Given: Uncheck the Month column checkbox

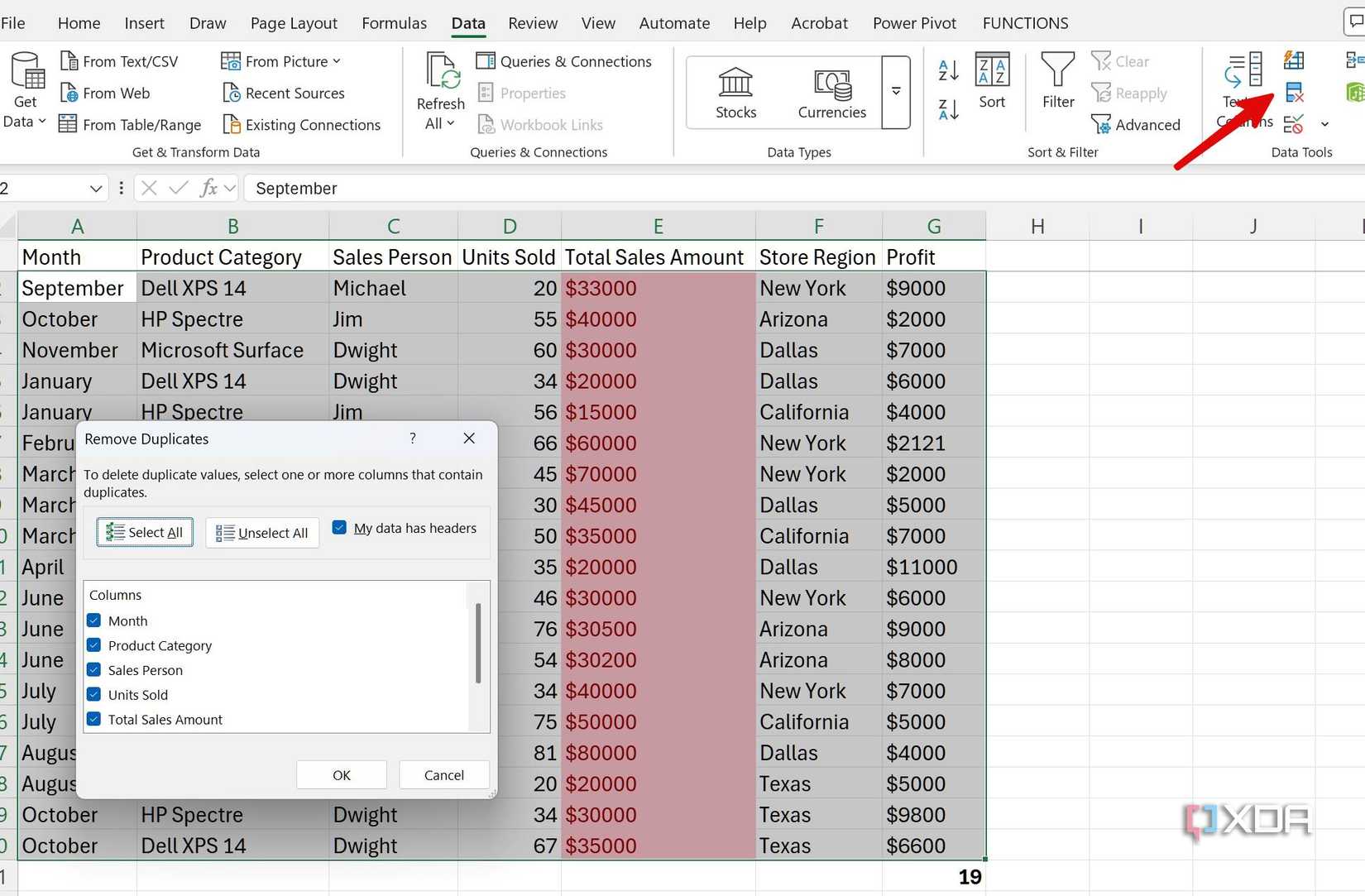Looking at the screenshot, I should [x=93, y=620].
